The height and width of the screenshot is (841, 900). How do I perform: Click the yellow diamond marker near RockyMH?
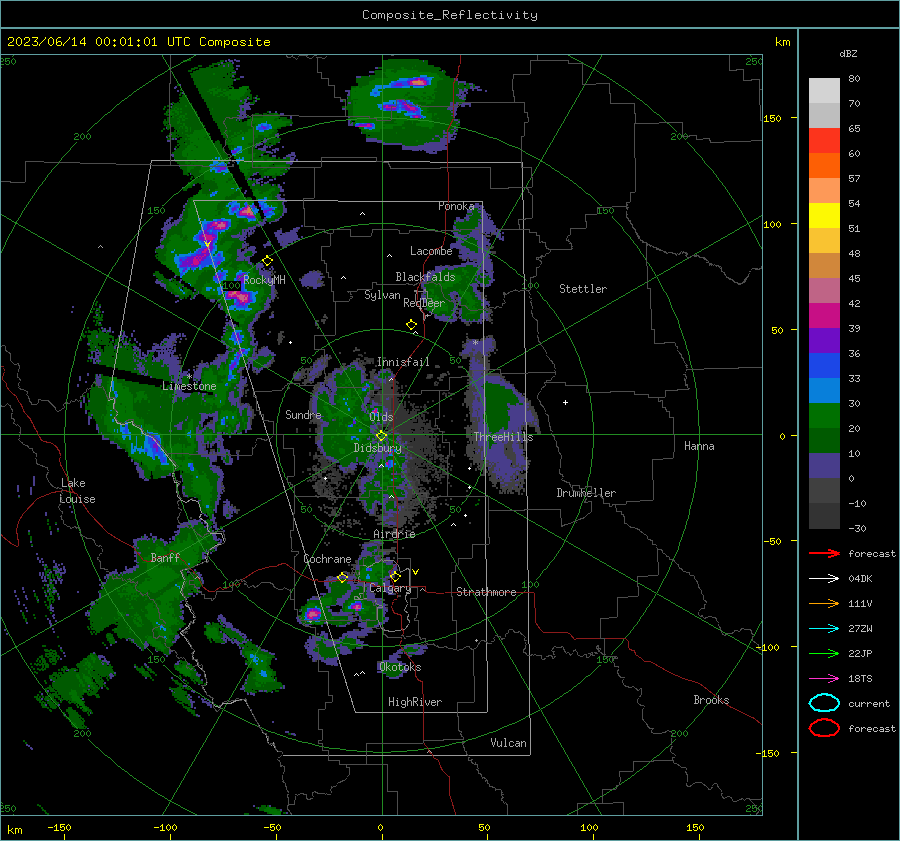click(267, 261)
